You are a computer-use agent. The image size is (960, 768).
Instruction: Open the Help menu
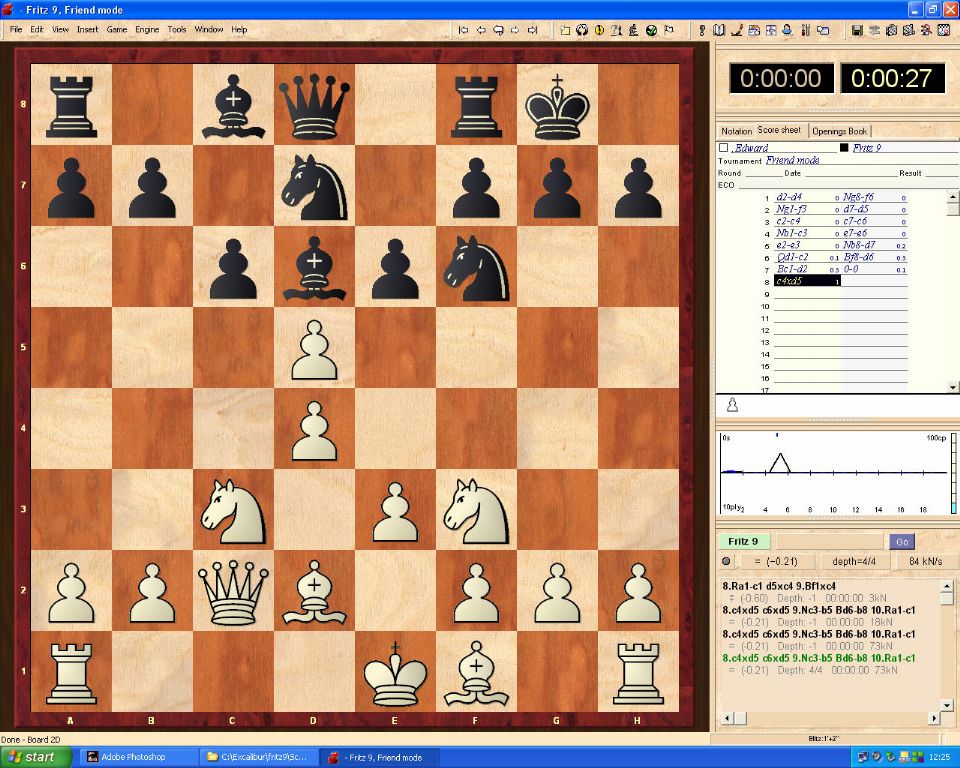[239, 29]
